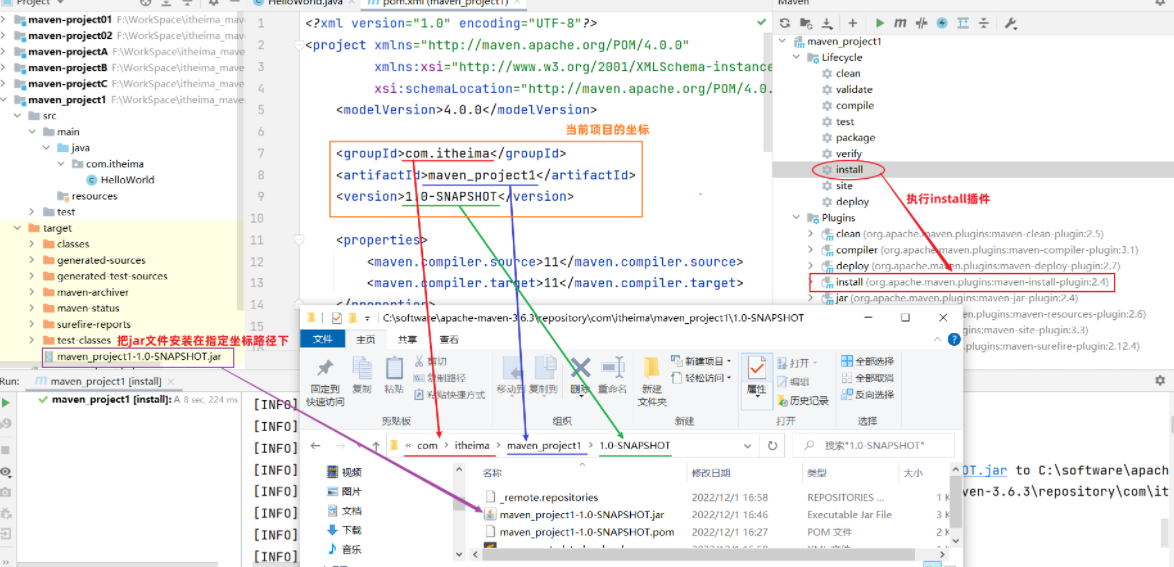Viewport: 1174px width, 567px height.
Task: Collapse maven_project1 root in Maven panel
Action: [782, 41]
